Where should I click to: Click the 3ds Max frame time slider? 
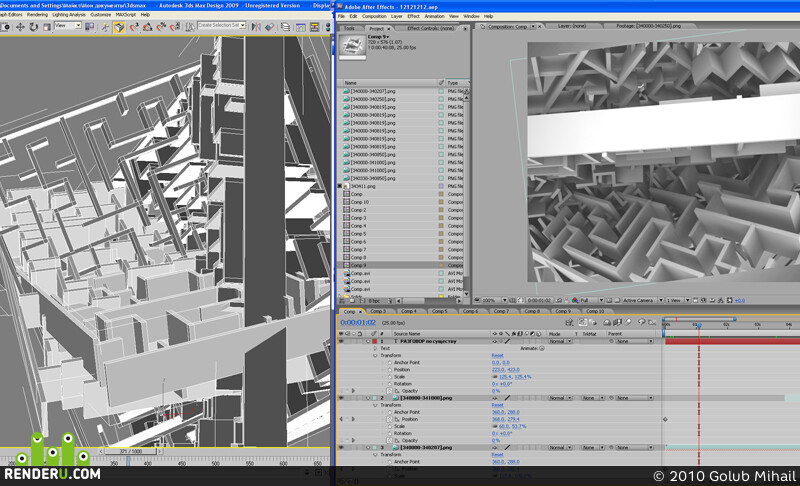point(131,451)
